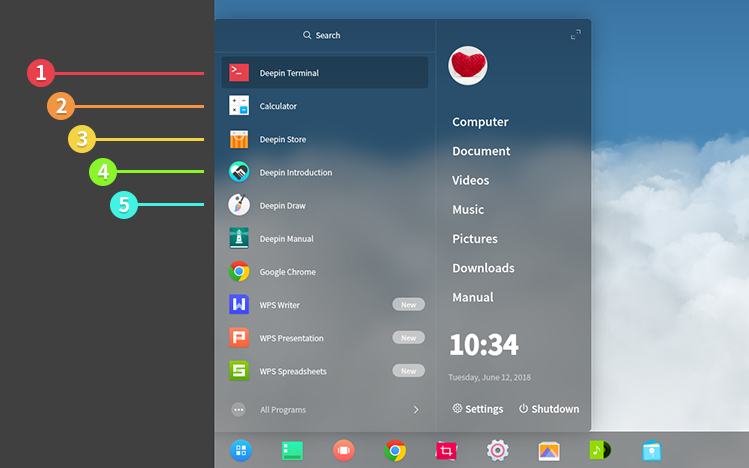
Task: Open the Pictures folder
Action: click(474, 239)
